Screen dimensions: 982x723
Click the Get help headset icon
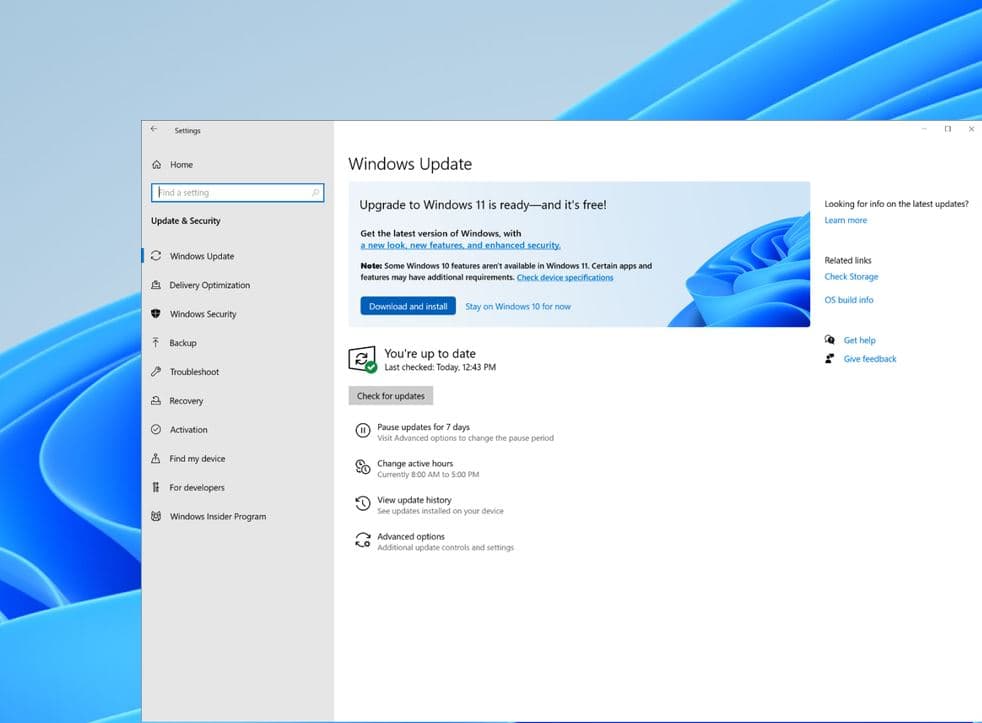pyautogui.click(x=830, y=340)
